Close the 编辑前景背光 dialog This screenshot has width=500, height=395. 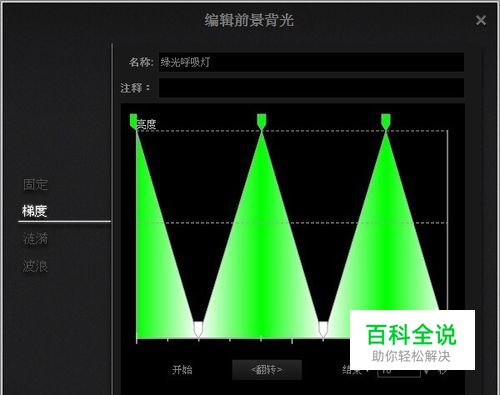point(481,20)
